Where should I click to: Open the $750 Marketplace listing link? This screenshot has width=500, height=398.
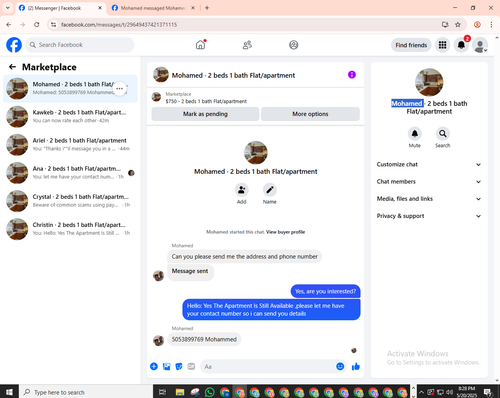206,101
